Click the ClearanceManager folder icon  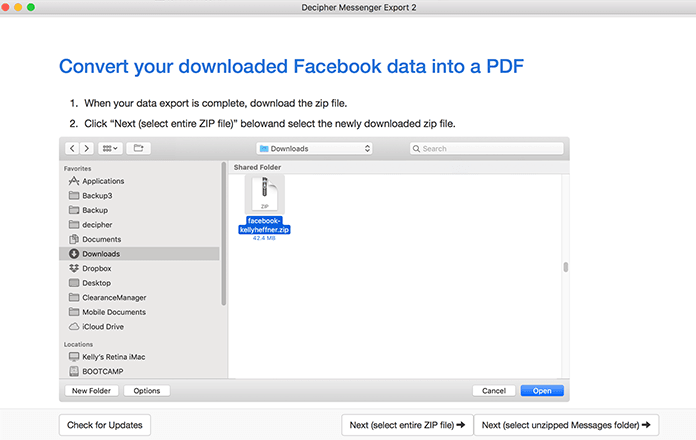pyautogui.click(x=74, y=297)
